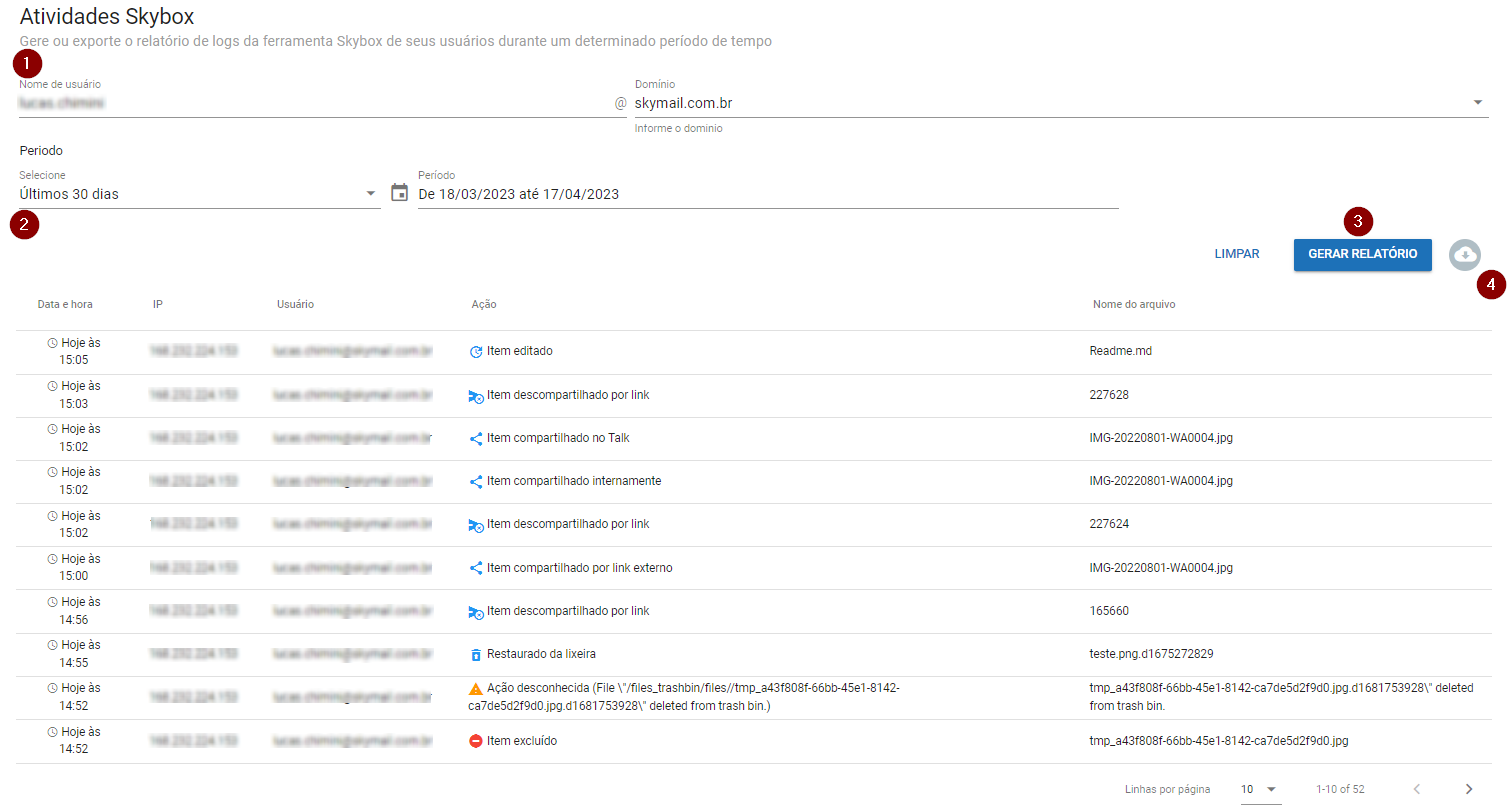Click teste.png.d1675272829 file name
Screen dimensions: 1508x805
[1151, 654]
